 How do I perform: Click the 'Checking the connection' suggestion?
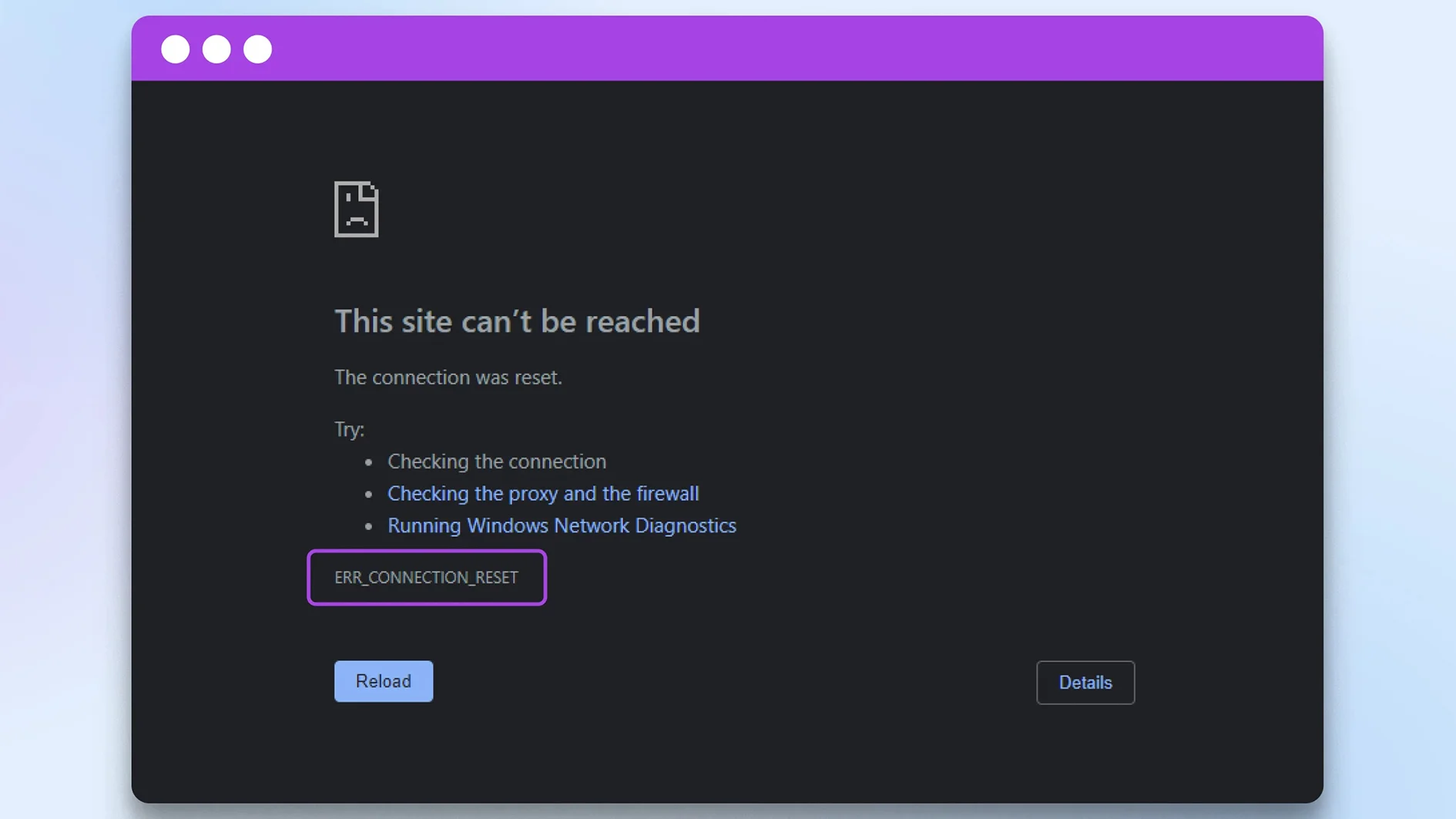point(497,461)
